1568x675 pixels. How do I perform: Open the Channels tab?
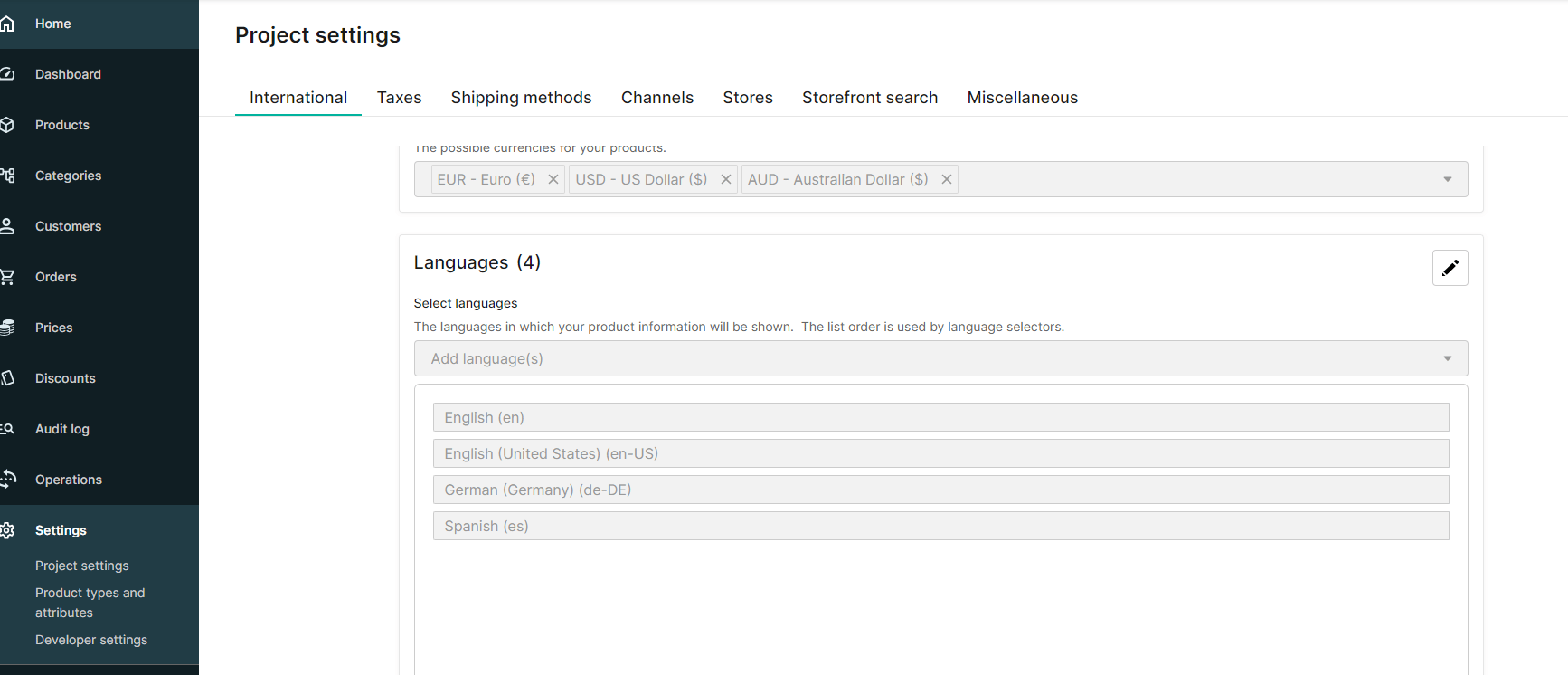point(657,98)
